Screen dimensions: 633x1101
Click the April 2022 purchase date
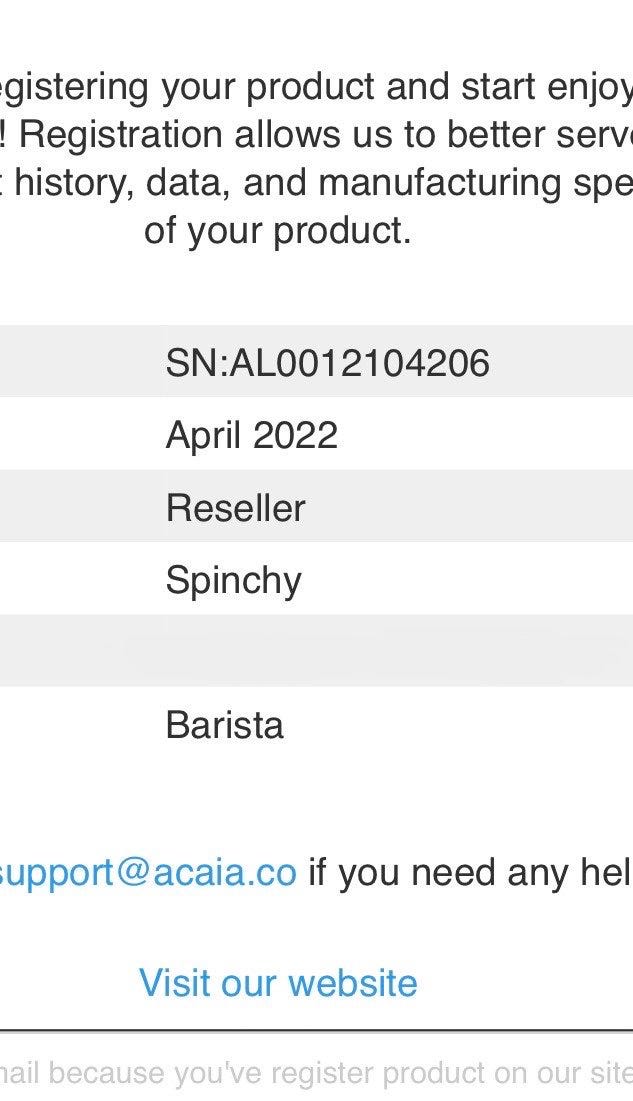(x=252, y=435)
